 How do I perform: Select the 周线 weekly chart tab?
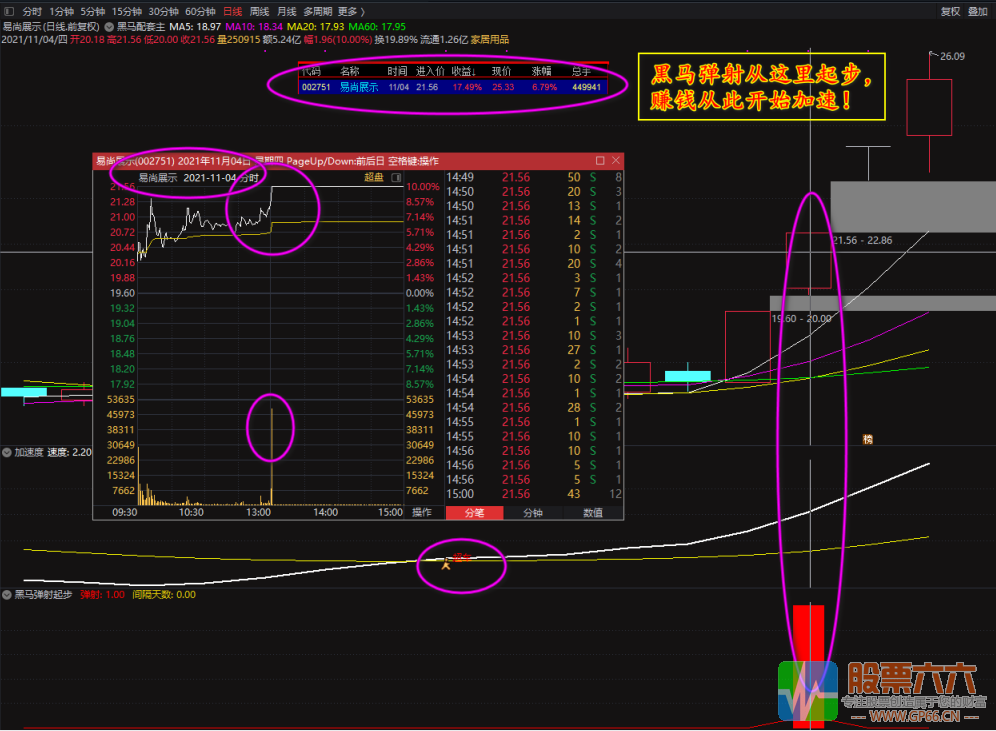pos(259,11)
